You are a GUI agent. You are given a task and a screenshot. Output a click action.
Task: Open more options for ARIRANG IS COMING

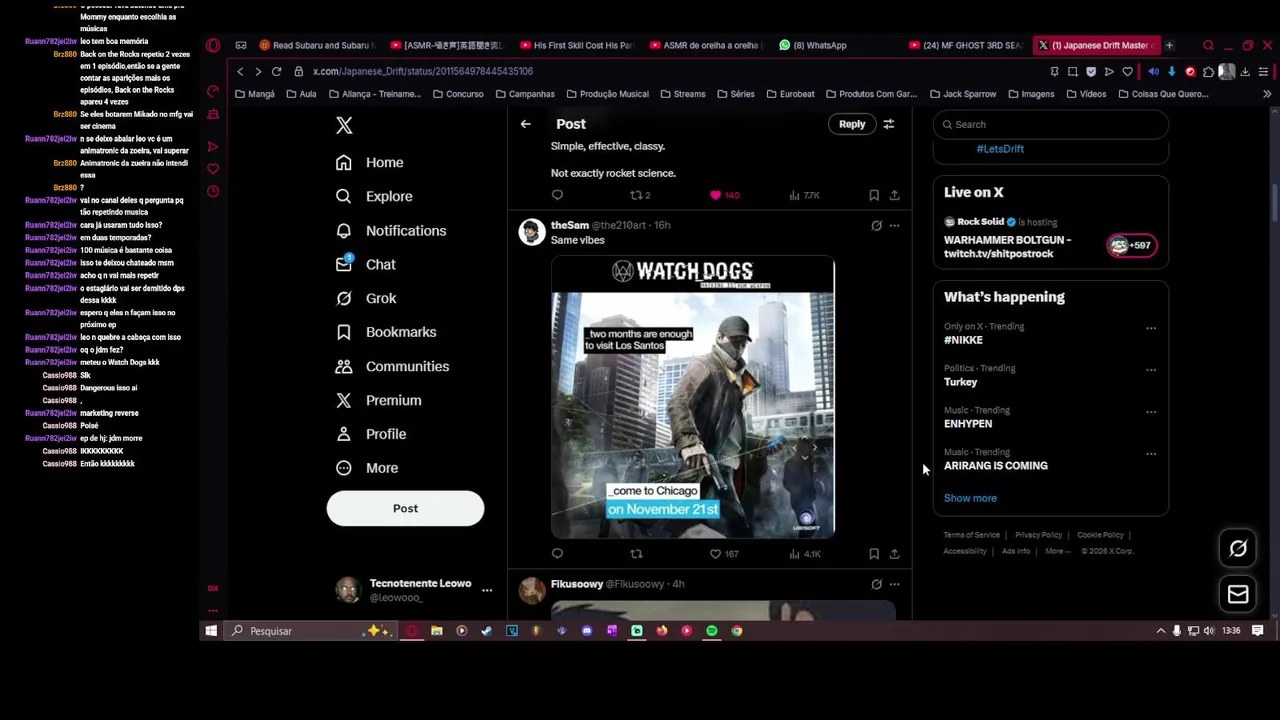pyautogui.click(x=1151, y=454)
